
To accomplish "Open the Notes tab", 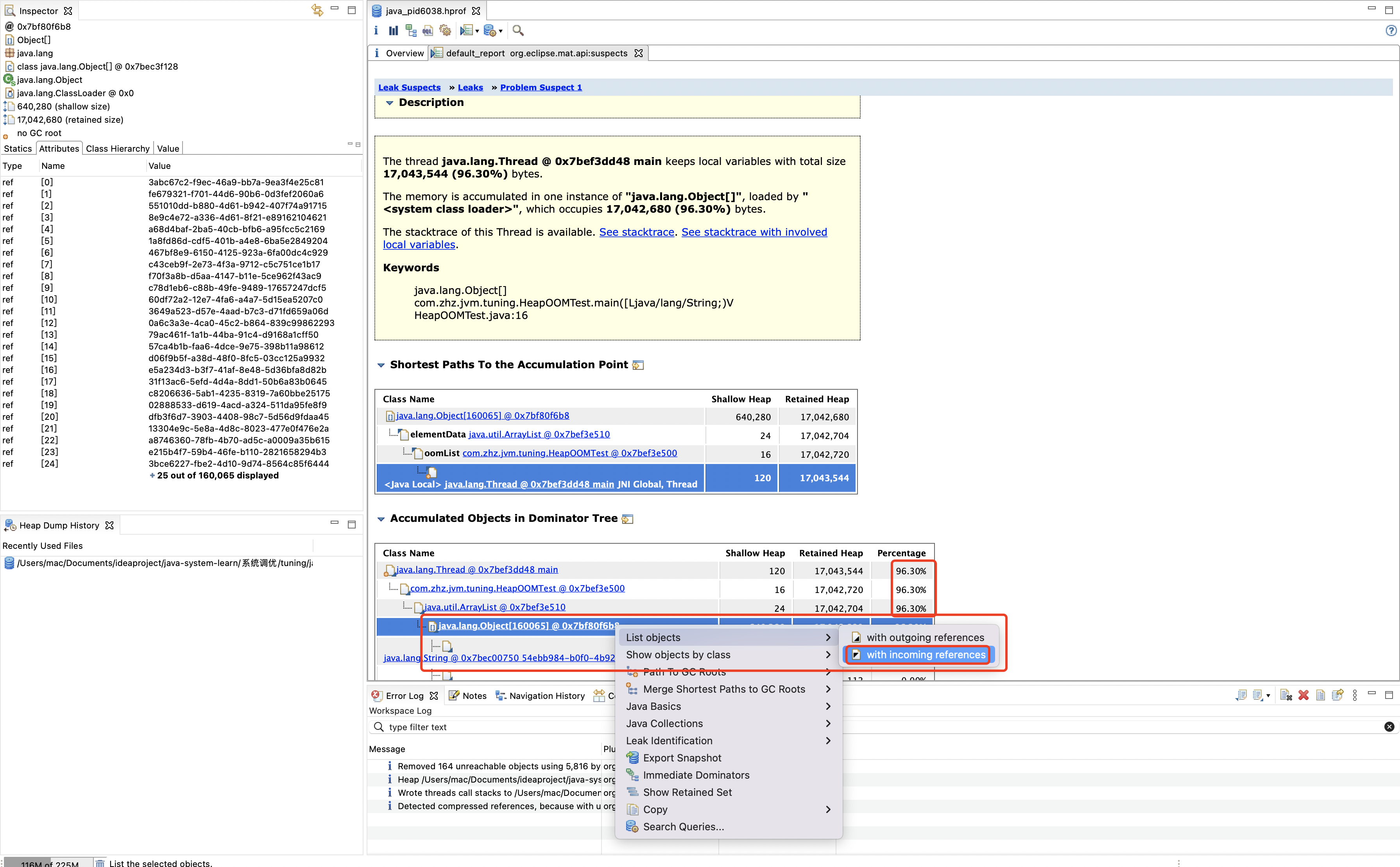I will 467,695.
